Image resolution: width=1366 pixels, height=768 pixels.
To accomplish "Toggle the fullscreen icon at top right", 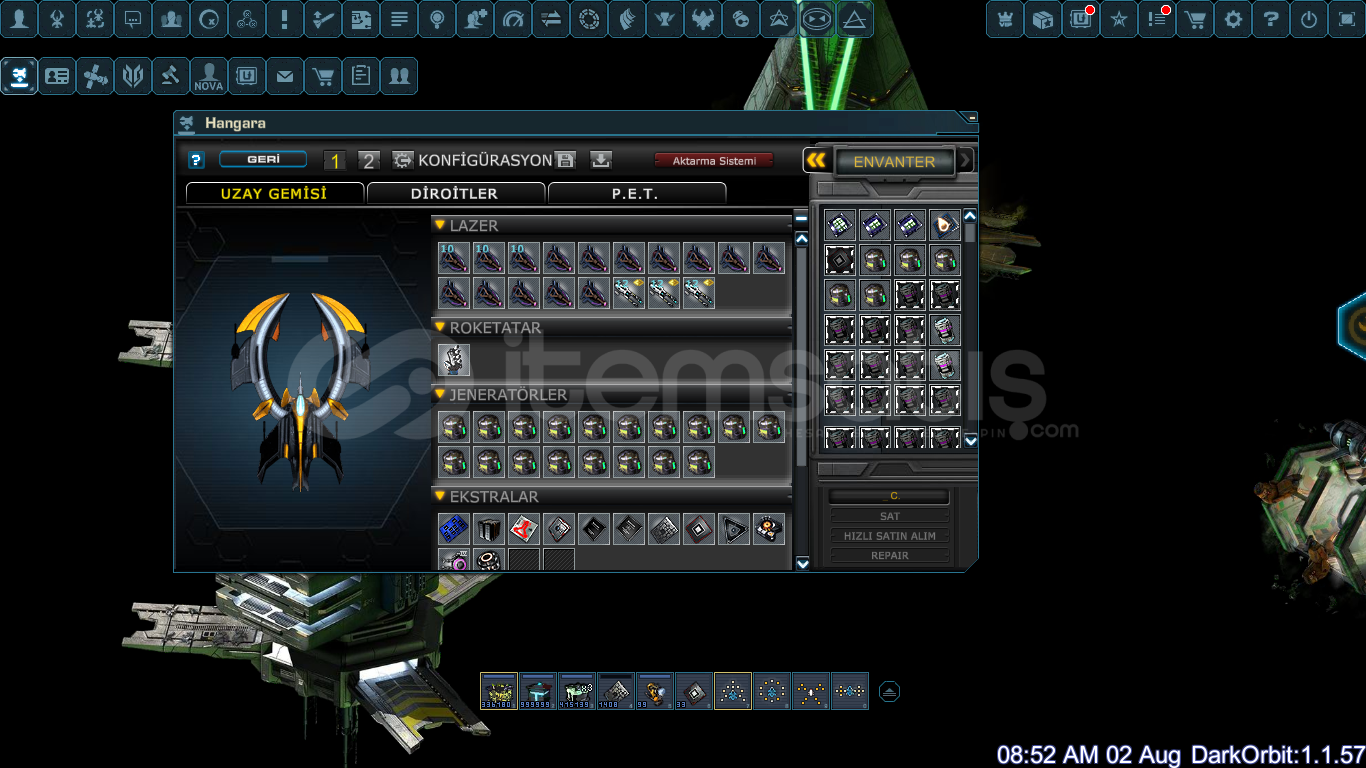I will (x=1347, y=19).
